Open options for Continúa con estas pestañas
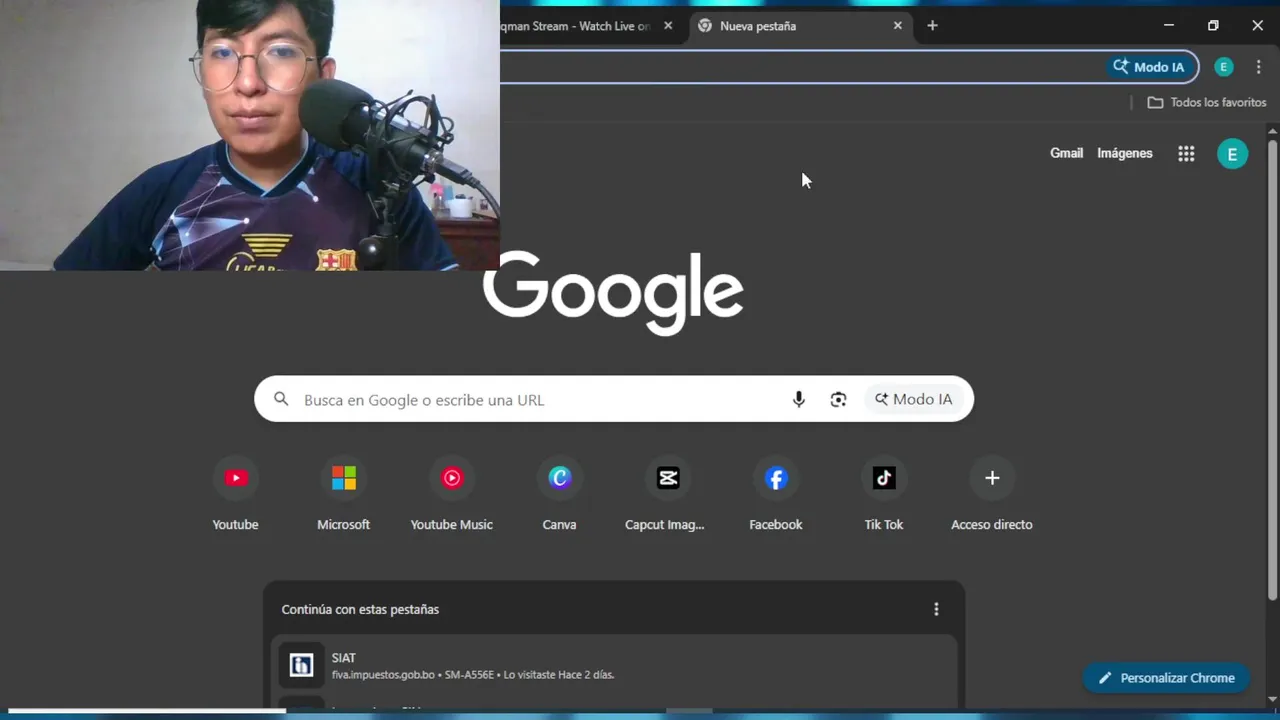Screen dimensions: 1280x720 point(936,609)
